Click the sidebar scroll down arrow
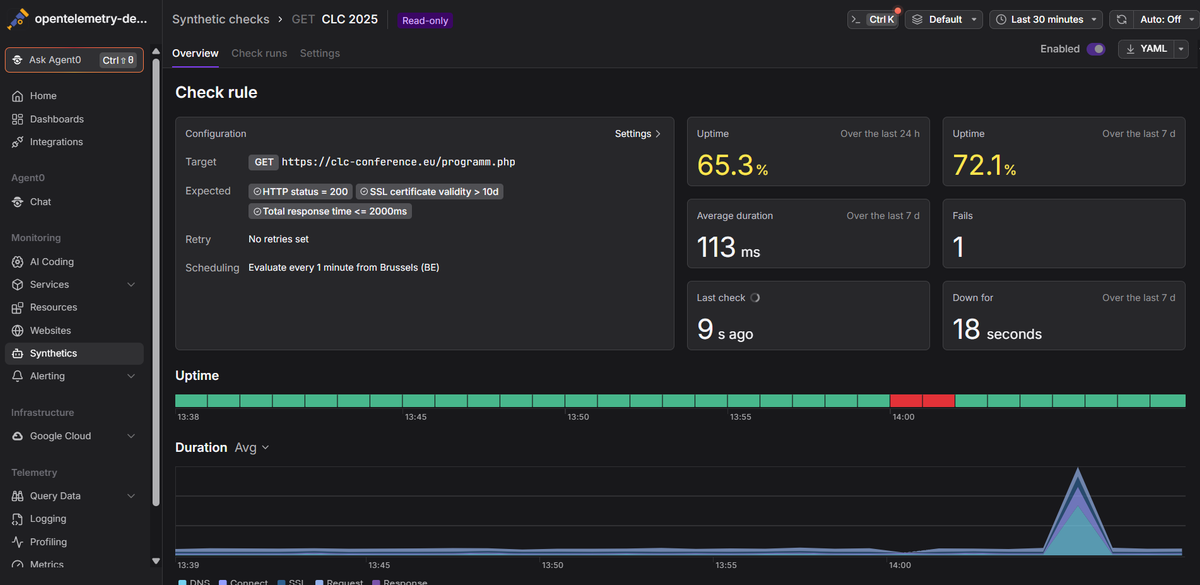This screenshot has height=585, width=1200. (155, 561)
